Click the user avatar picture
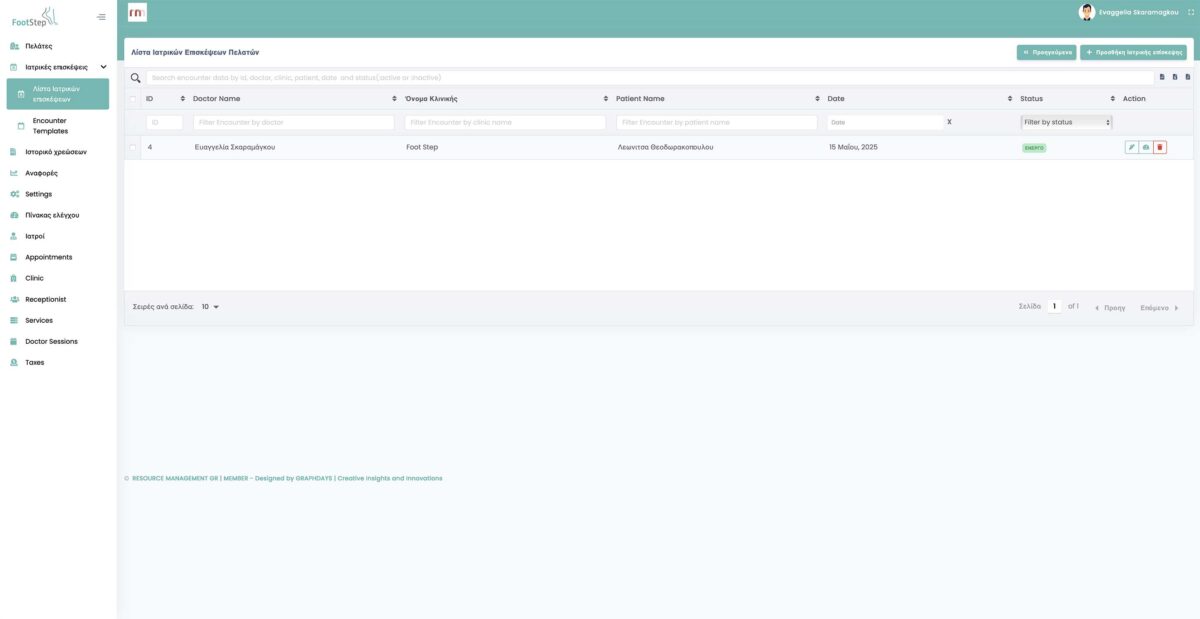 click(1086, 12)
